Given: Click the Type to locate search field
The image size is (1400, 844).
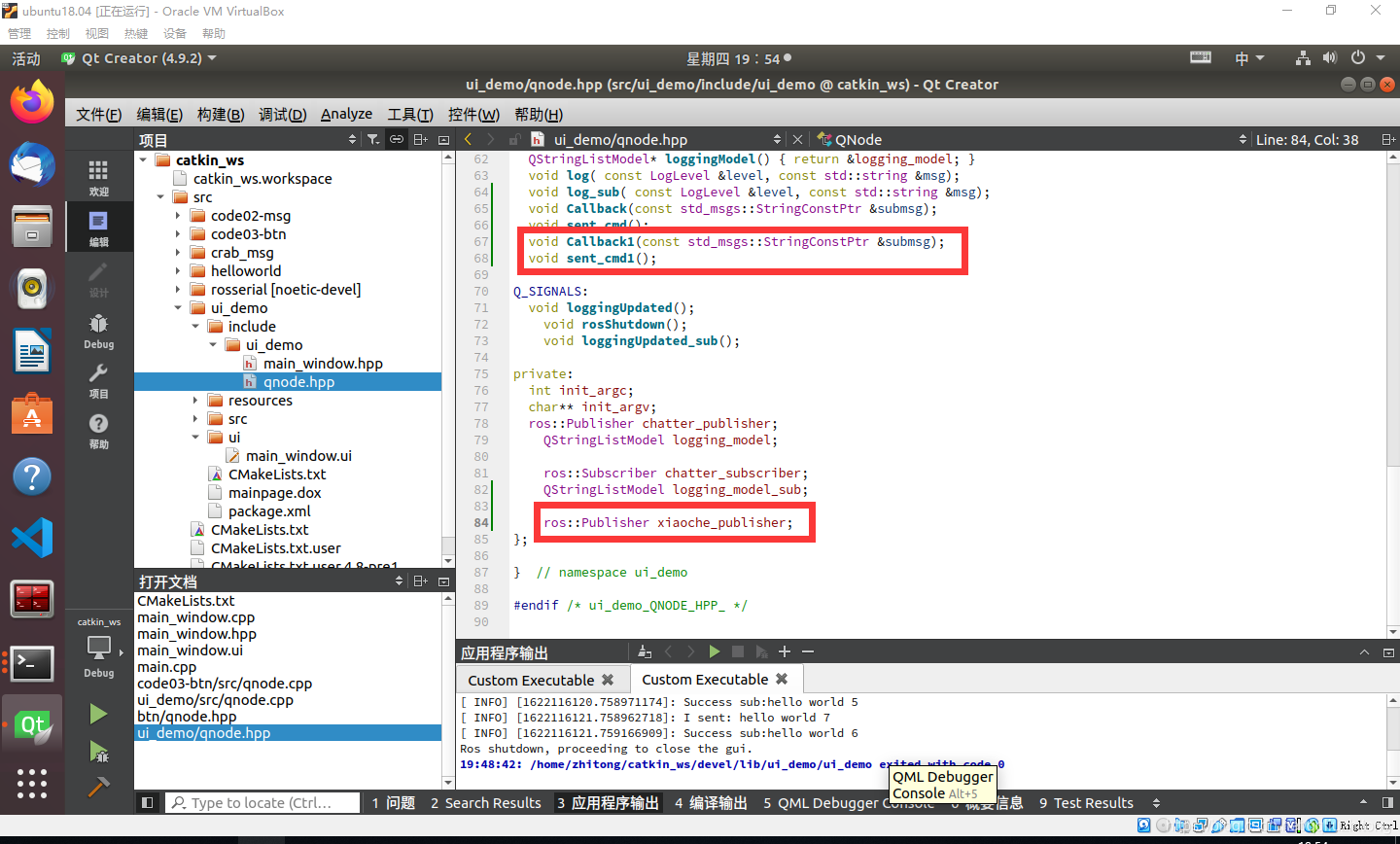Looking at the screenshot, I should pos(262,802).
